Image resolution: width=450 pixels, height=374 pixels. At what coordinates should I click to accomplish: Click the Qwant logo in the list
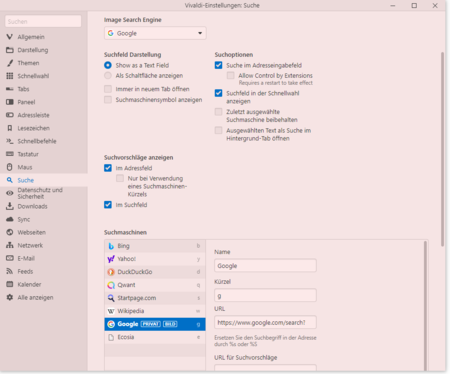pos(111,285)
